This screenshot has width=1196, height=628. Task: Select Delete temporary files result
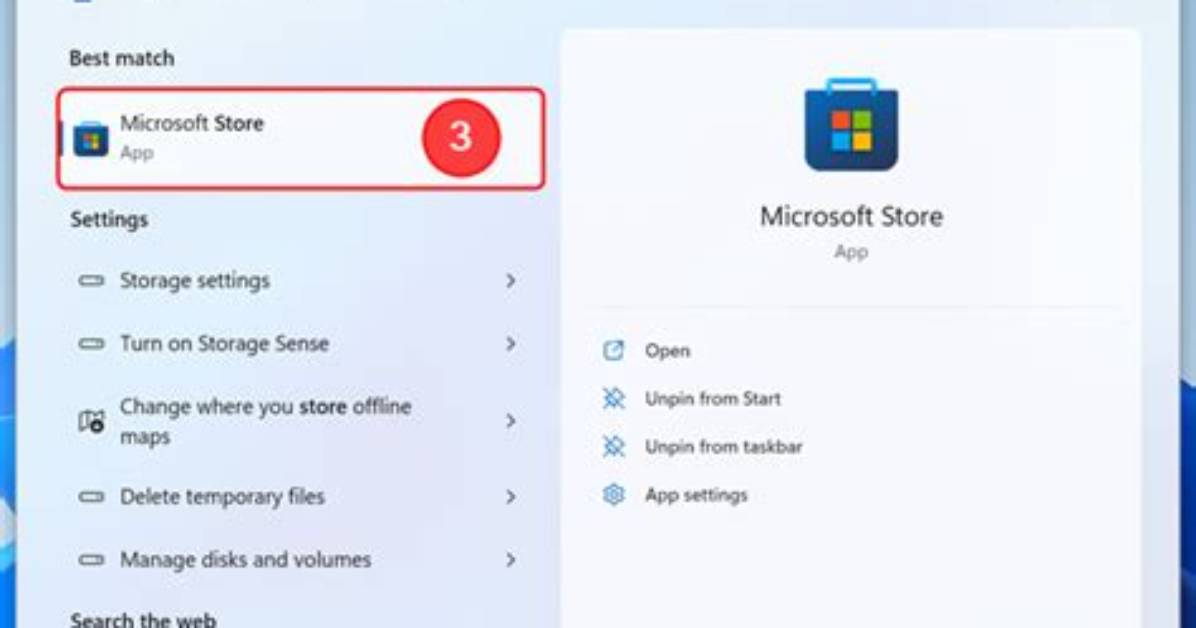click(297, 497)
